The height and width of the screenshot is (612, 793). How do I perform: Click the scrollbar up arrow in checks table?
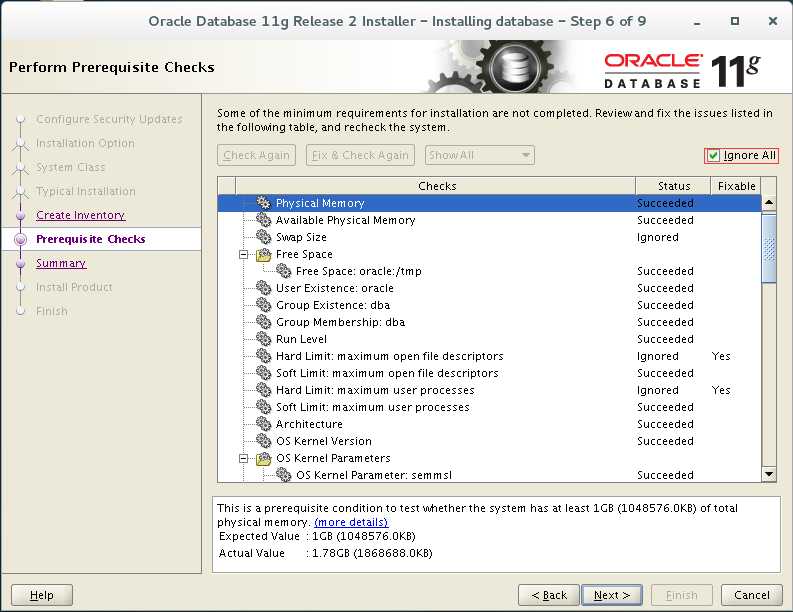[769, 202]
